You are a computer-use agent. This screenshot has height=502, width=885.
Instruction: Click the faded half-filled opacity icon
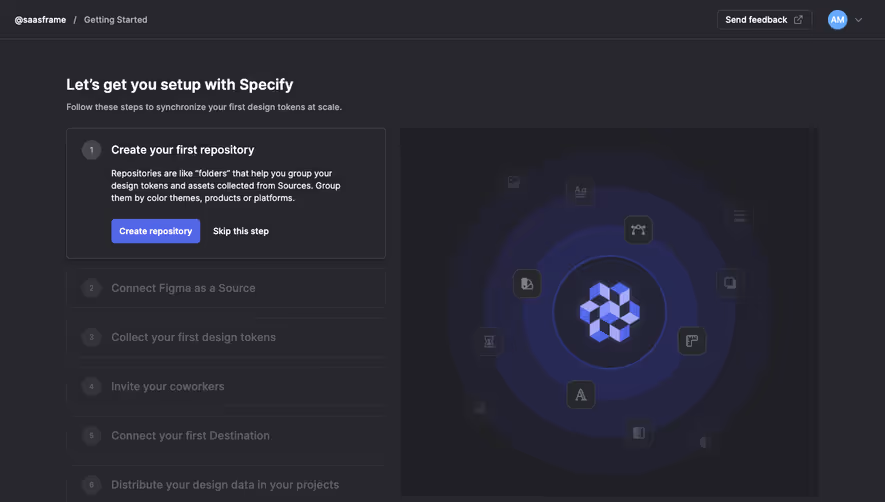point(639,433)
